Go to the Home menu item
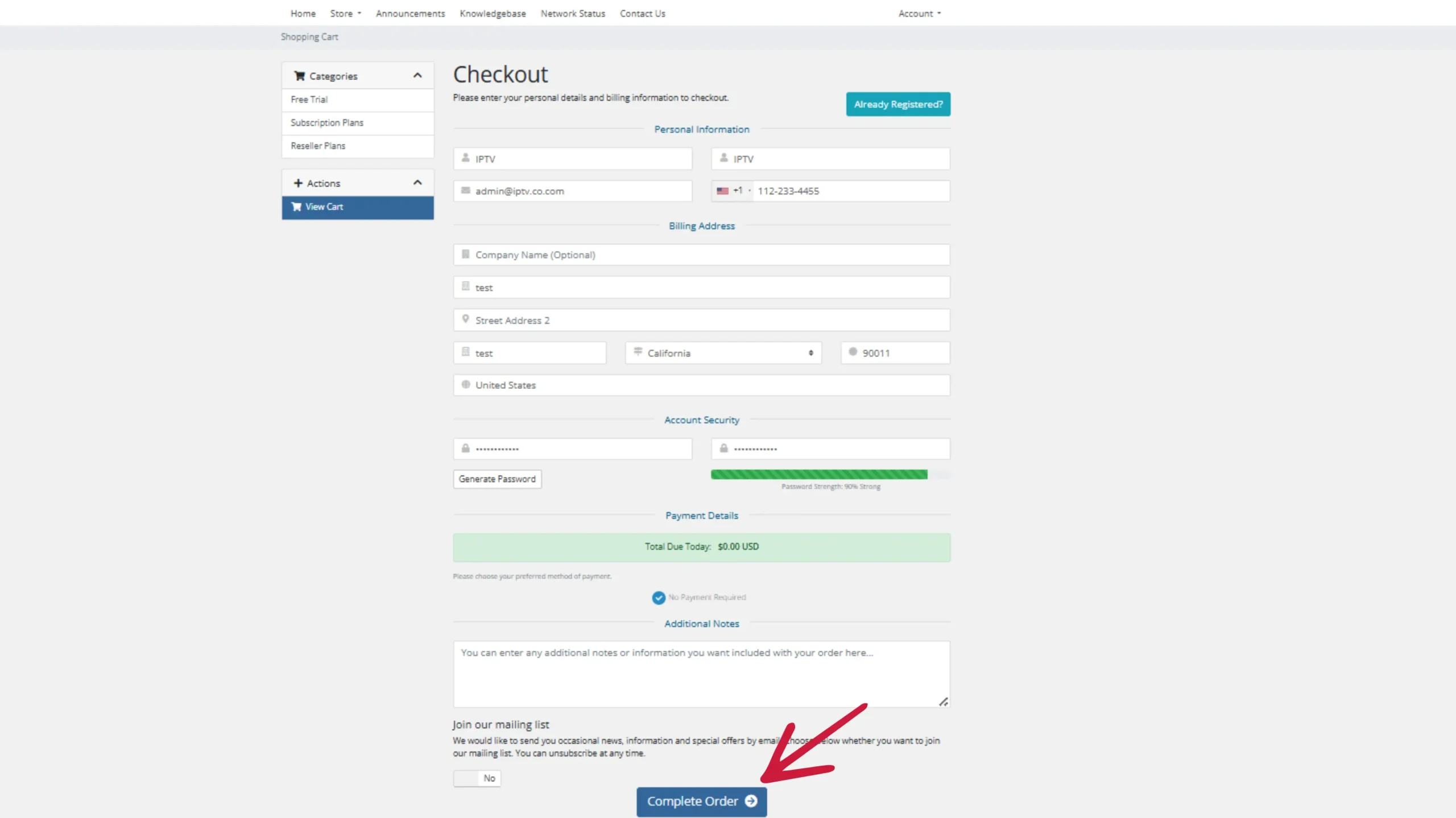The image size is (1456, 818). (303, 14)
